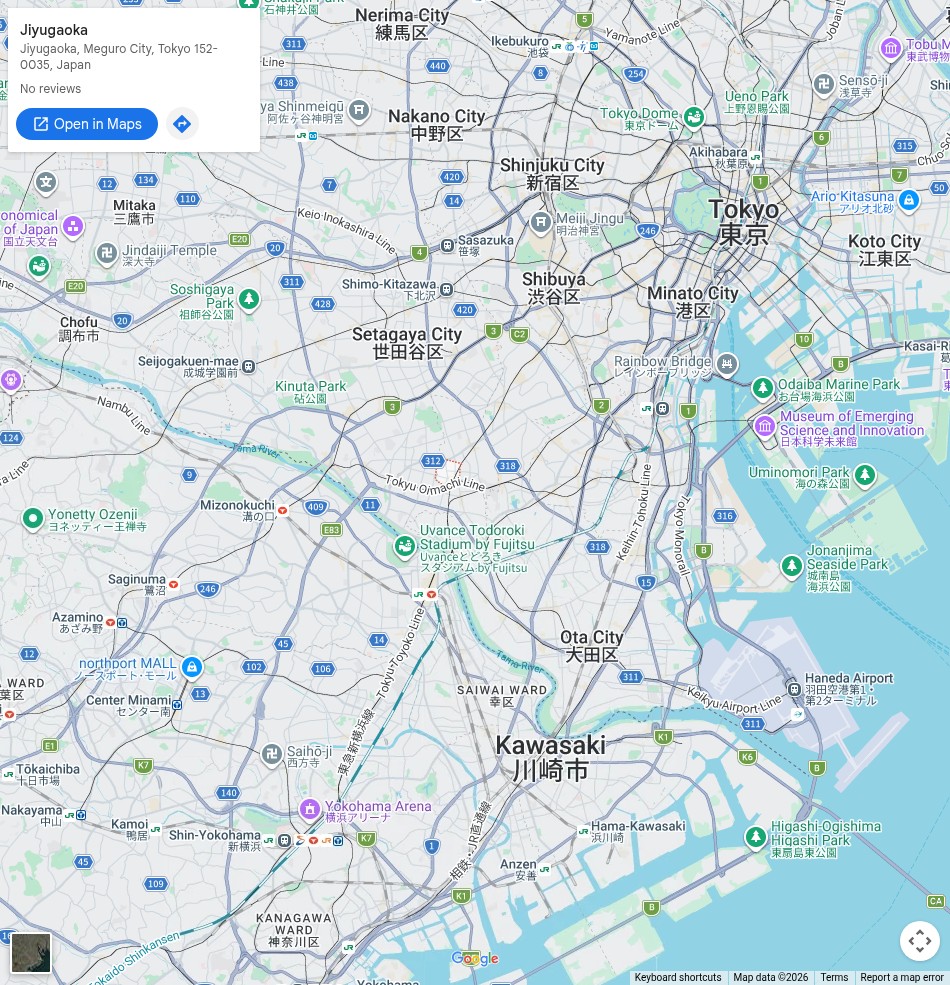Click the Ario Kitasuna shopping marker
The height and width of the screenshot is (985, 950).
coord(909,201)
